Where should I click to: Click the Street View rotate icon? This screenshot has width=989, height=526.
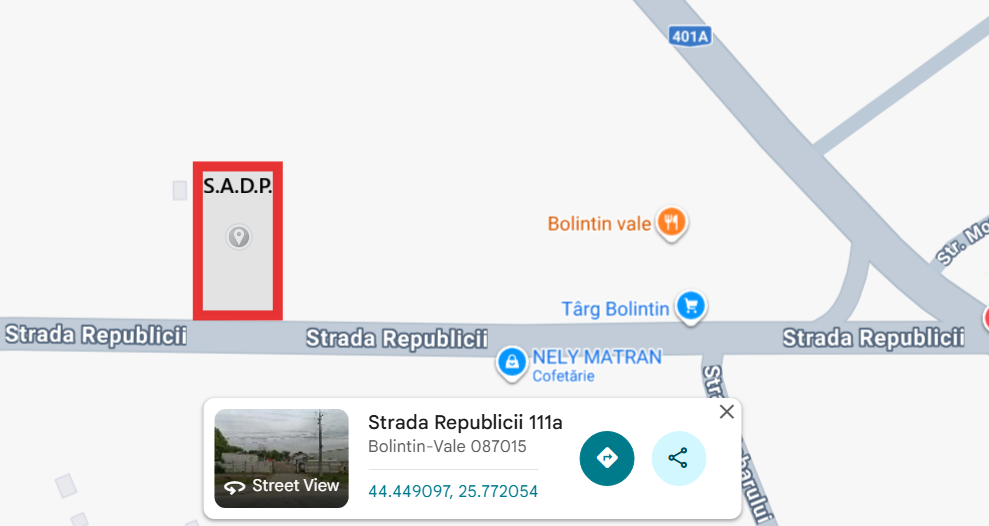pos(235,487)
